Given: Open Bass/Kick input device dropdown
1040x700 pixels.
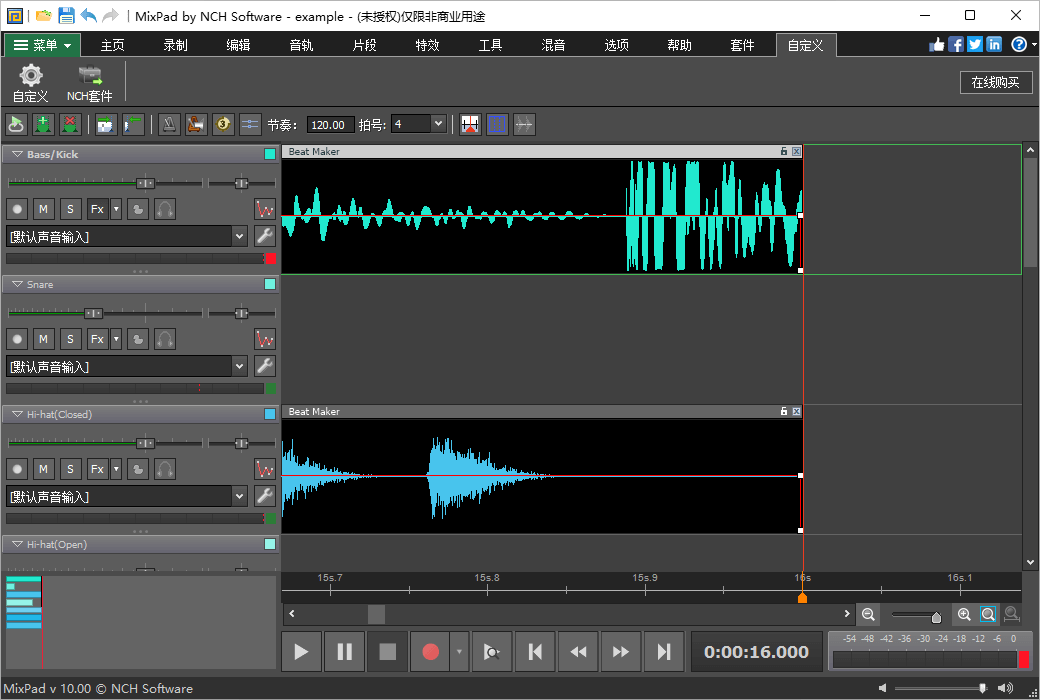Looking at the screenshot, I should click(239, 236).
